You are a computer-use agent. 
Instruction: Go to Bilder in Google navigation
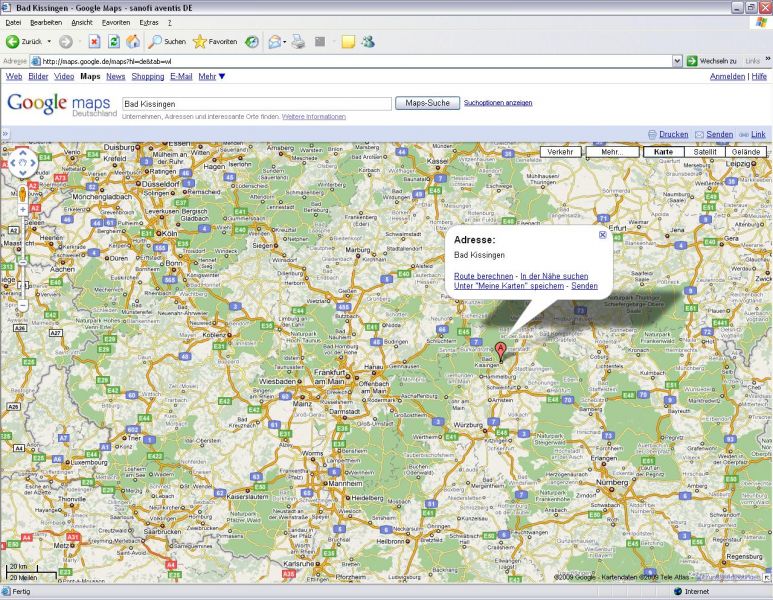38,76
